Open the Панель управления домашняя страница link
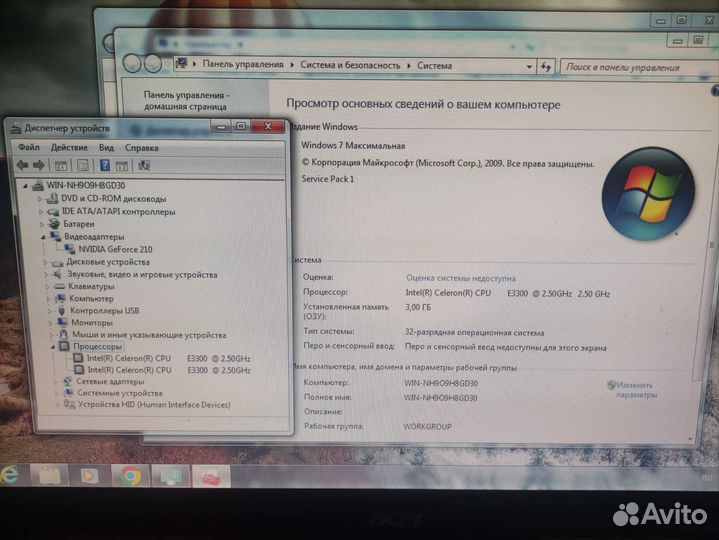Image resolution: width=719 pixels, height=540 pixels. 186,101
